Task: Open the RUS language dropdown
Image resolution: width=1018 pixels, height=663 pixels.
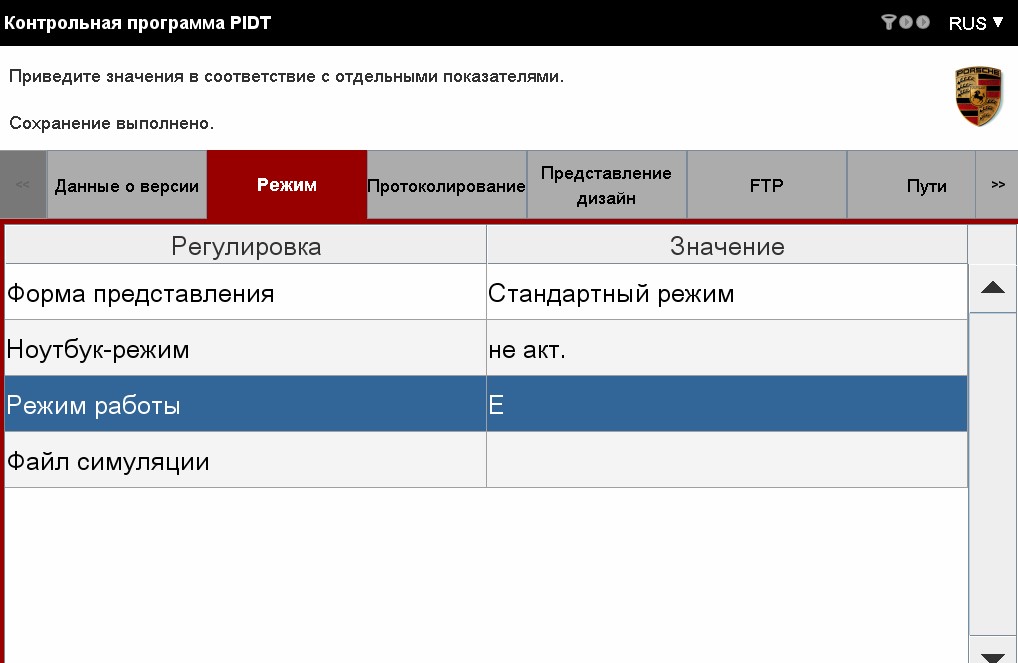Action: [976, 23]
